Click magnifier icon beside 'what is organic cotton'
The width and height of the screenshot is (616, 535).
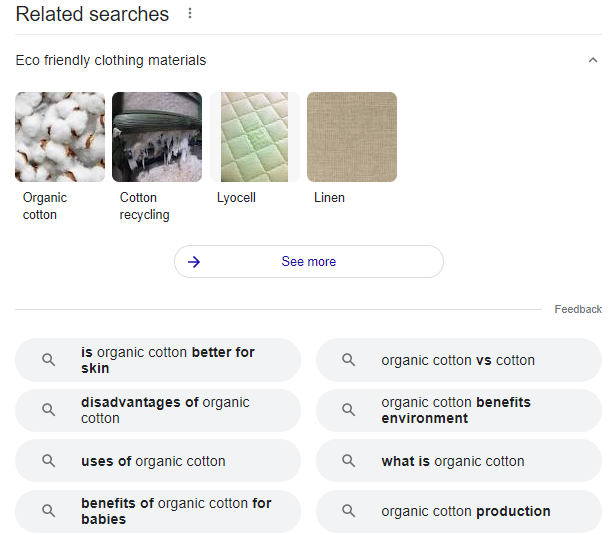point(348,460)
